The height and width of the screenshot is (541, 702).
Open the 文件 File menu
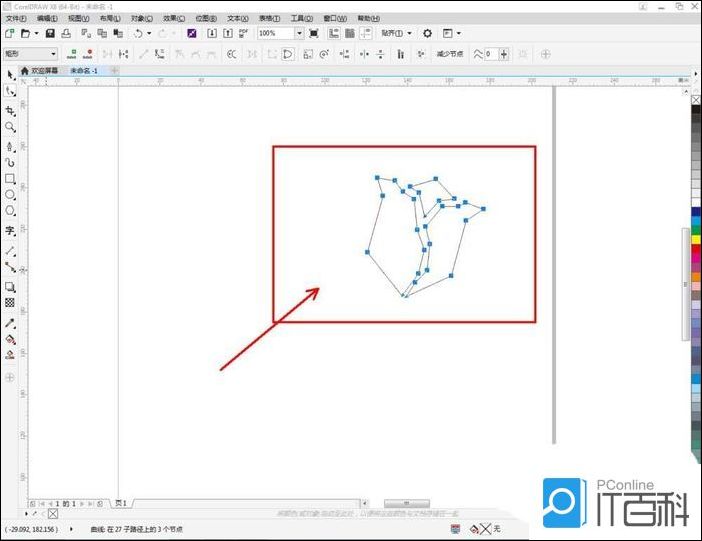tap(16, 18)
